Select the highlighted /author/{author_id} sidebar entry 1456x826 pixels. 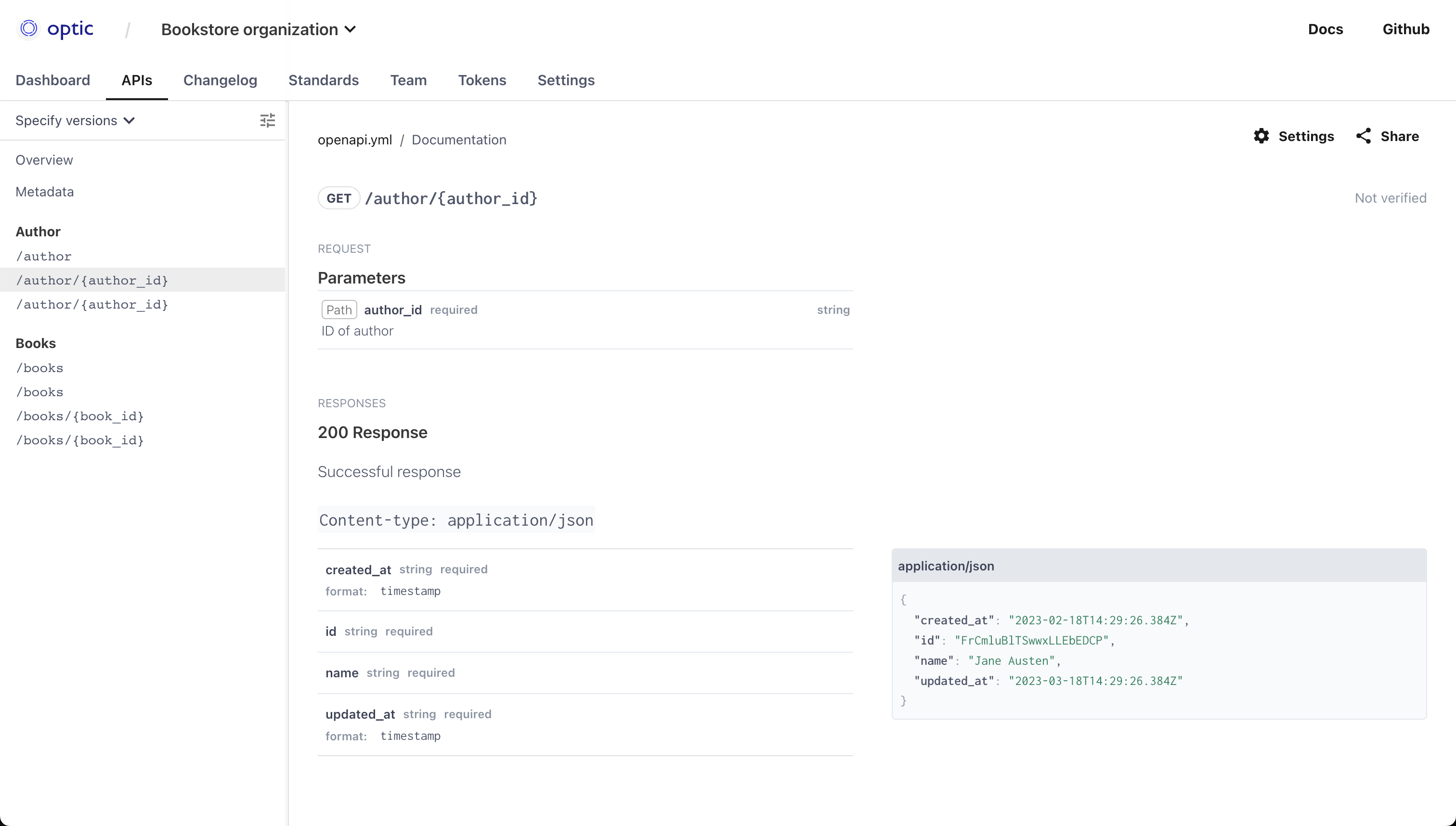click(142, 280)
